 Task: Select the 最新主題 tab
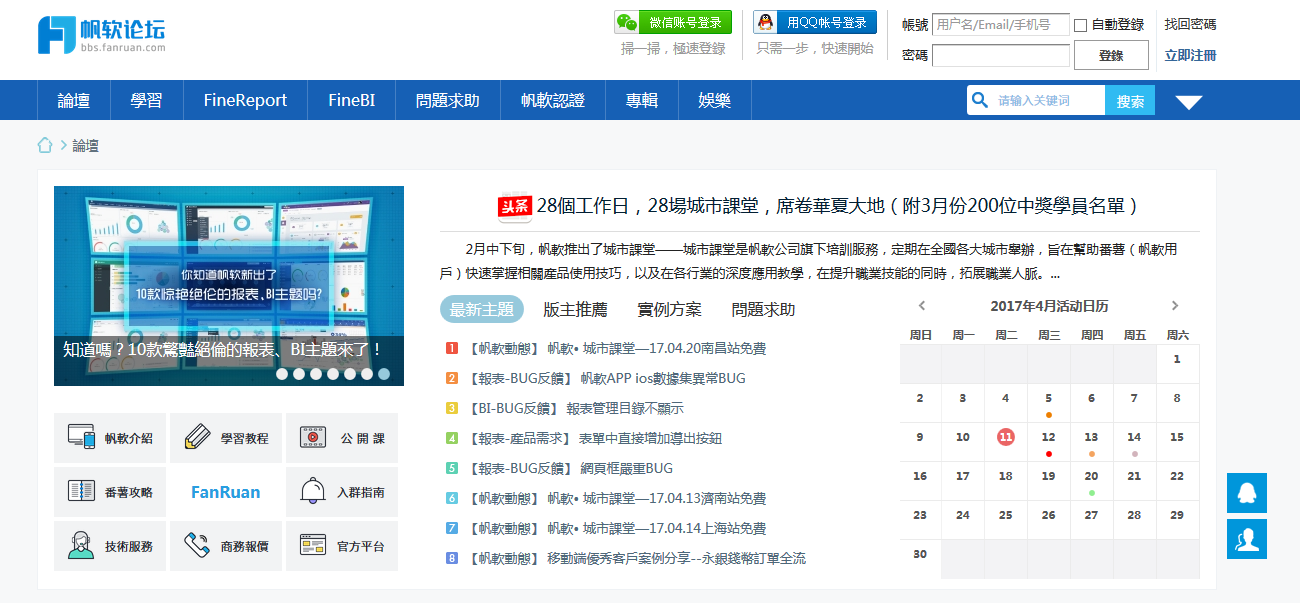pyautogui.click(x=482, y=309)
